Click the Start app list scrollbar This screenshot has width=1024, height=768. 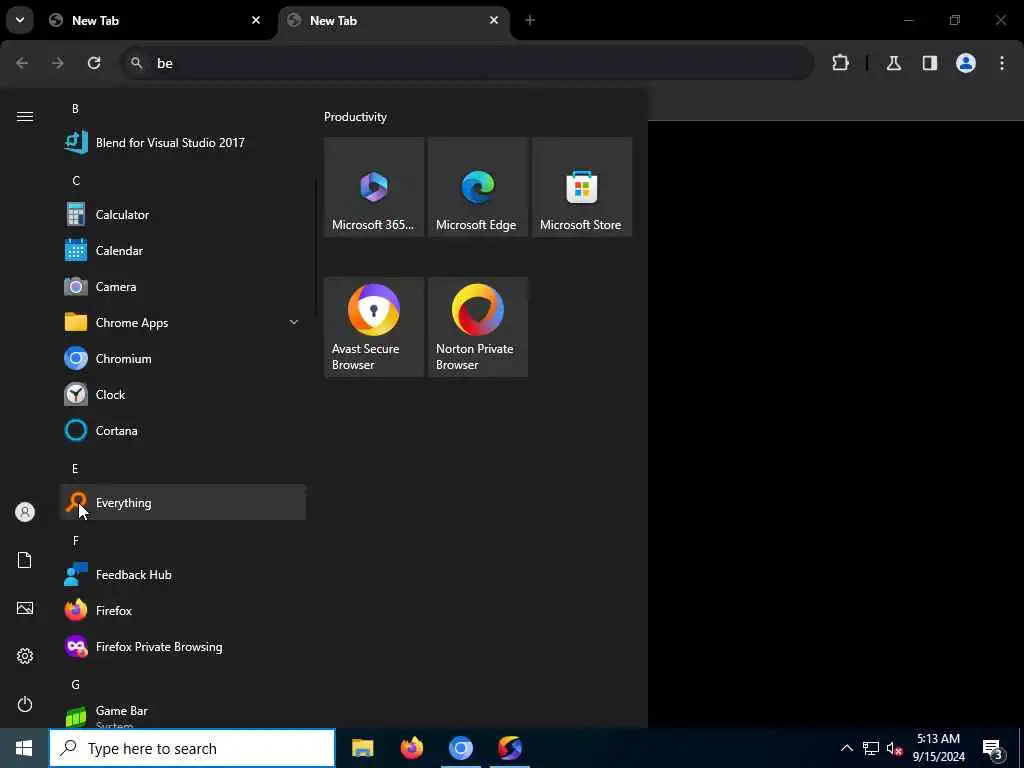click(x=317, y=247)
